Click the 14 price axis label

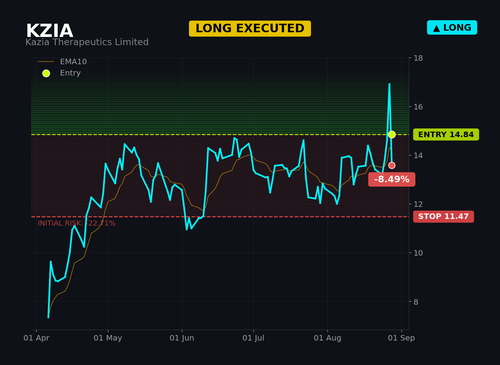[418, 155]
